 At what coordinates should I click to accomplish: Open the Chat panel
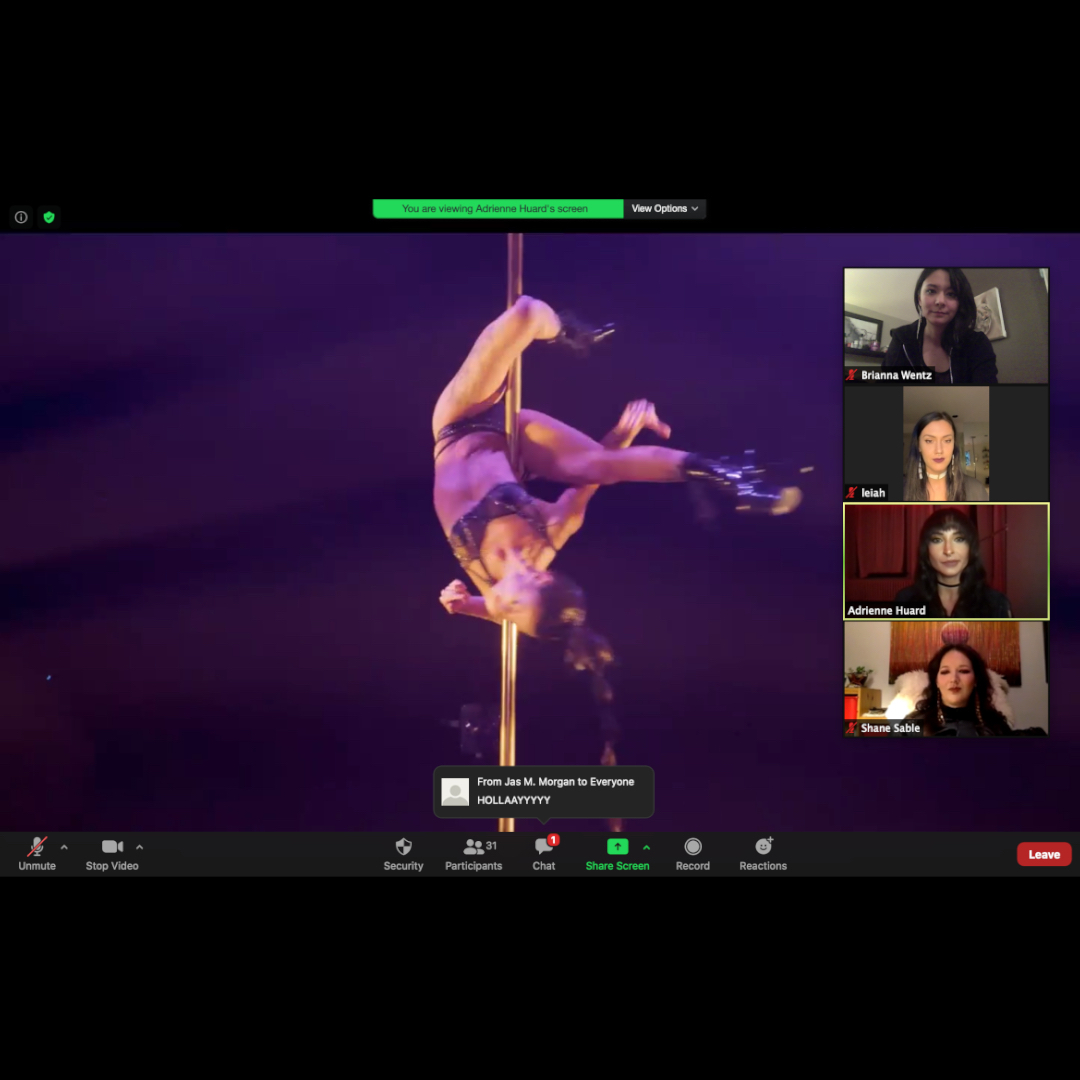pos(543,853)
